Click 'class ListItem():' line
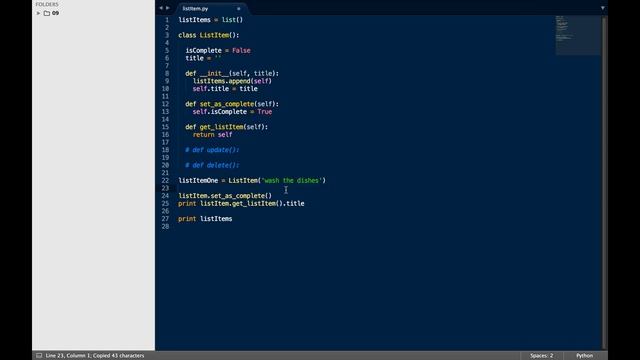Screen dimensions: 640x360 (209, 35)
